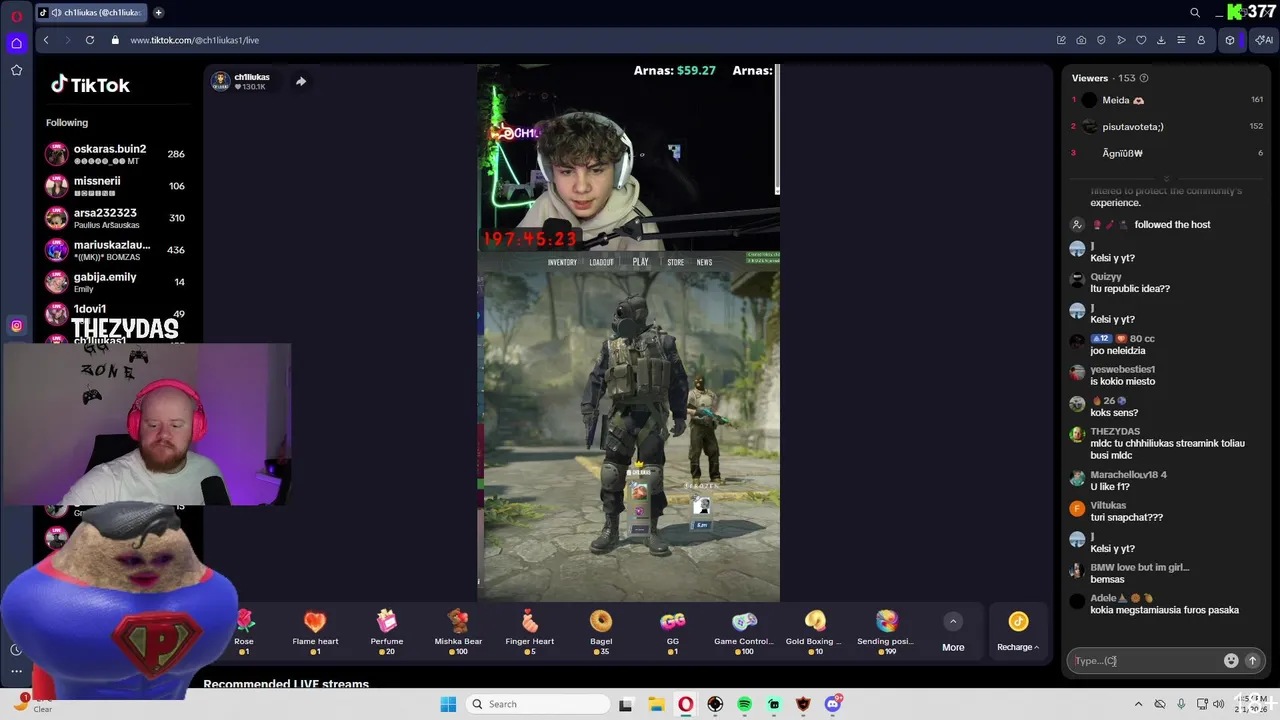Send a Finger Heart gift
This screenshot has width=1280, height=720.
pos(530,632)
